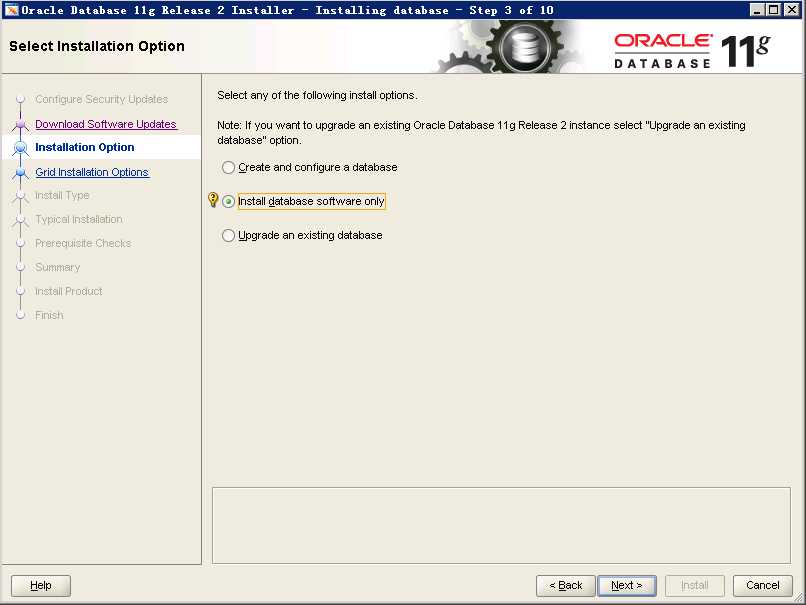
Task: Click the installer icon in title bar
Action: click(x=11, y=10)
